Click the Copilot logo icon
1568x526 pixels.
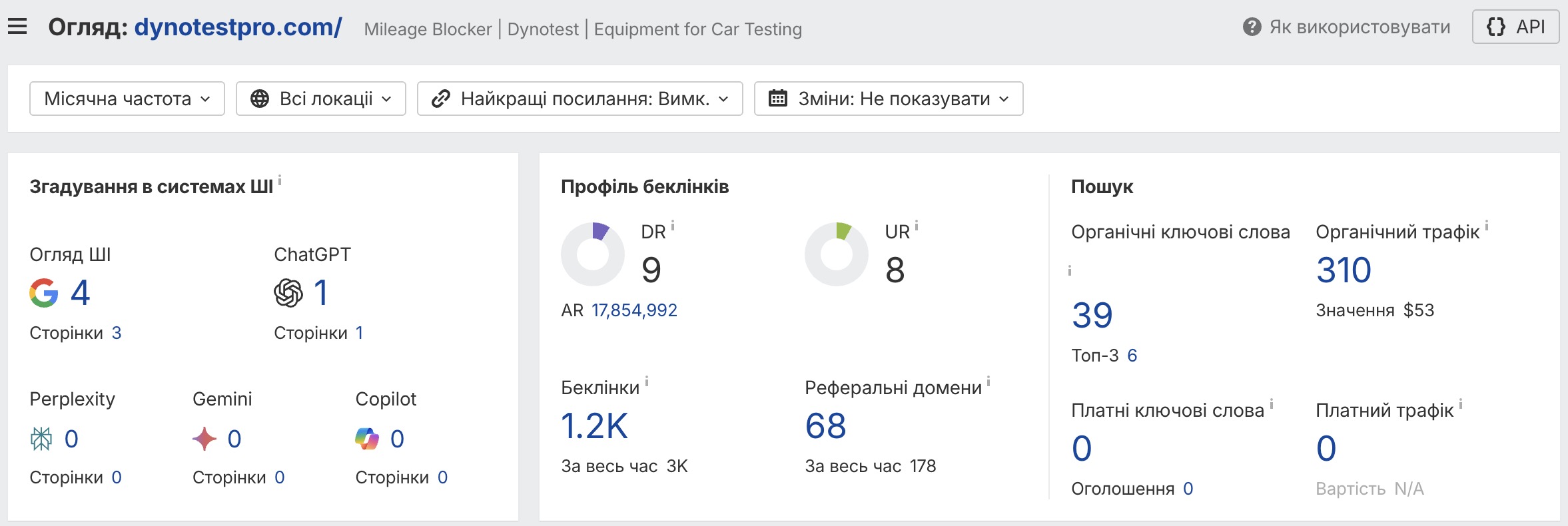pyautogui.click(x=367, y=439)
